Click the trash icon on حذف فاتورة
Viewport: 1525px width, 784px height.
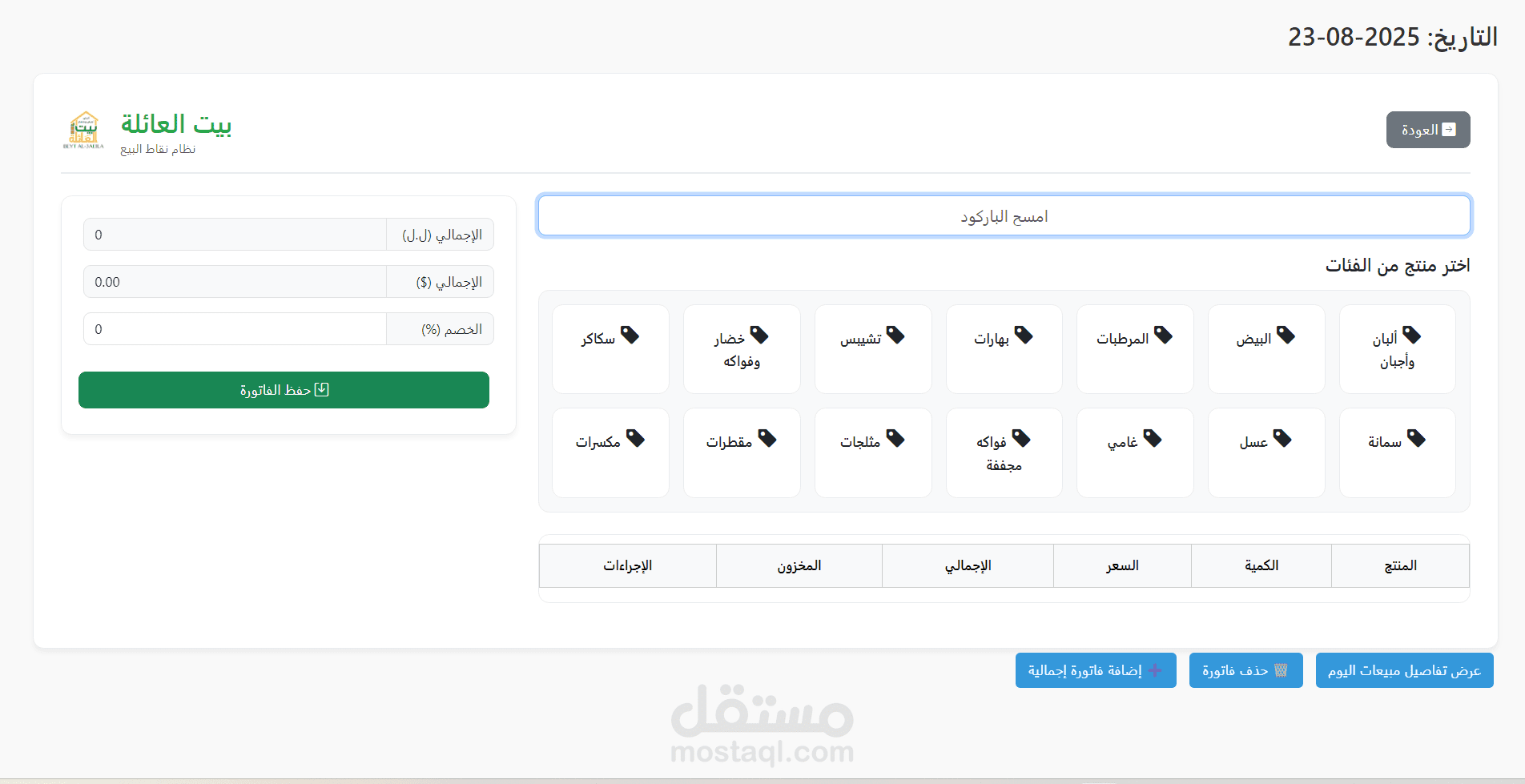click(x=1281, y=670)
